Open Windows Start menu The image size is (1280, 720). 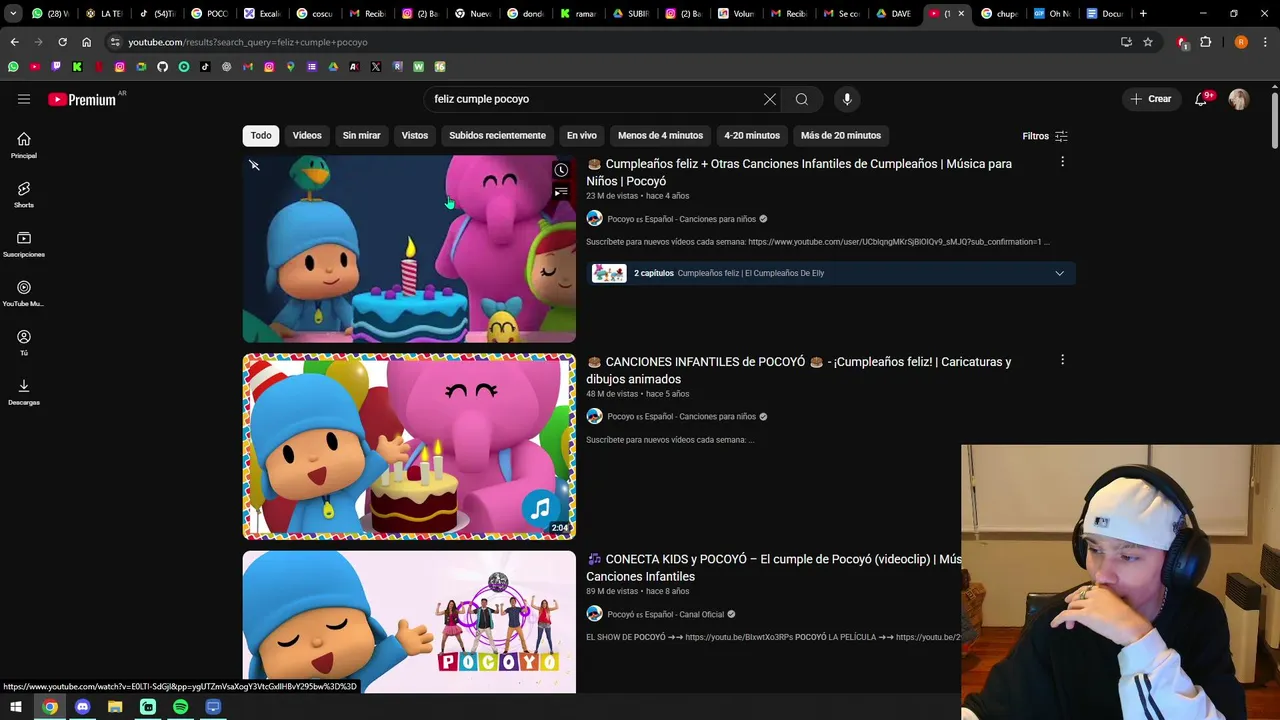(x=16, y=707)
